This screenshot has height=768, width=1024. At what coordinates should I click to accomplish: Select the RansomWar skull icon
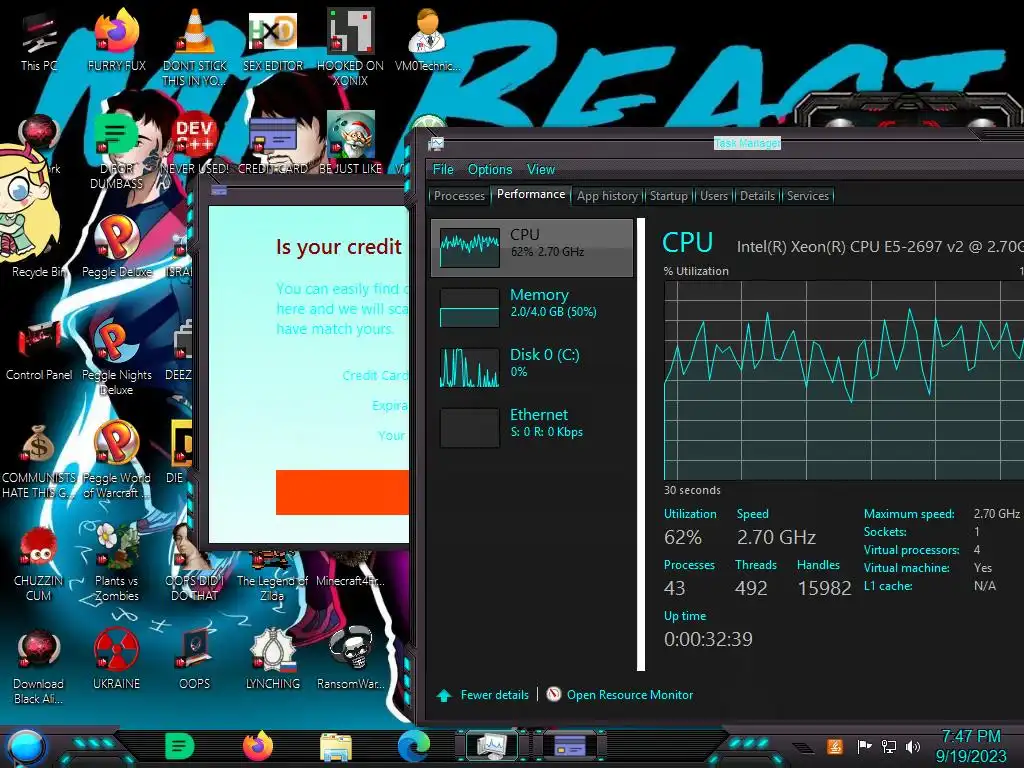point(351,660)
